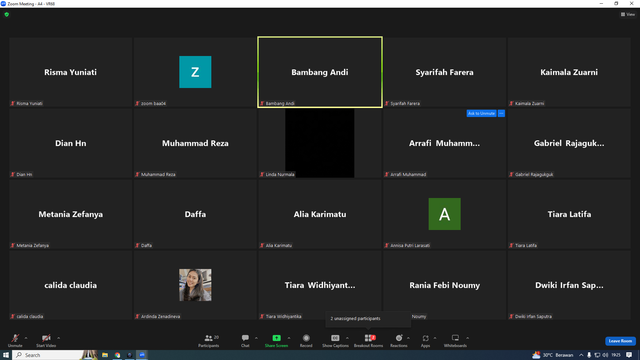The image size is (640, 360).
Task: Click Tiara Widhiyant... name text
Action: point(320,285)
